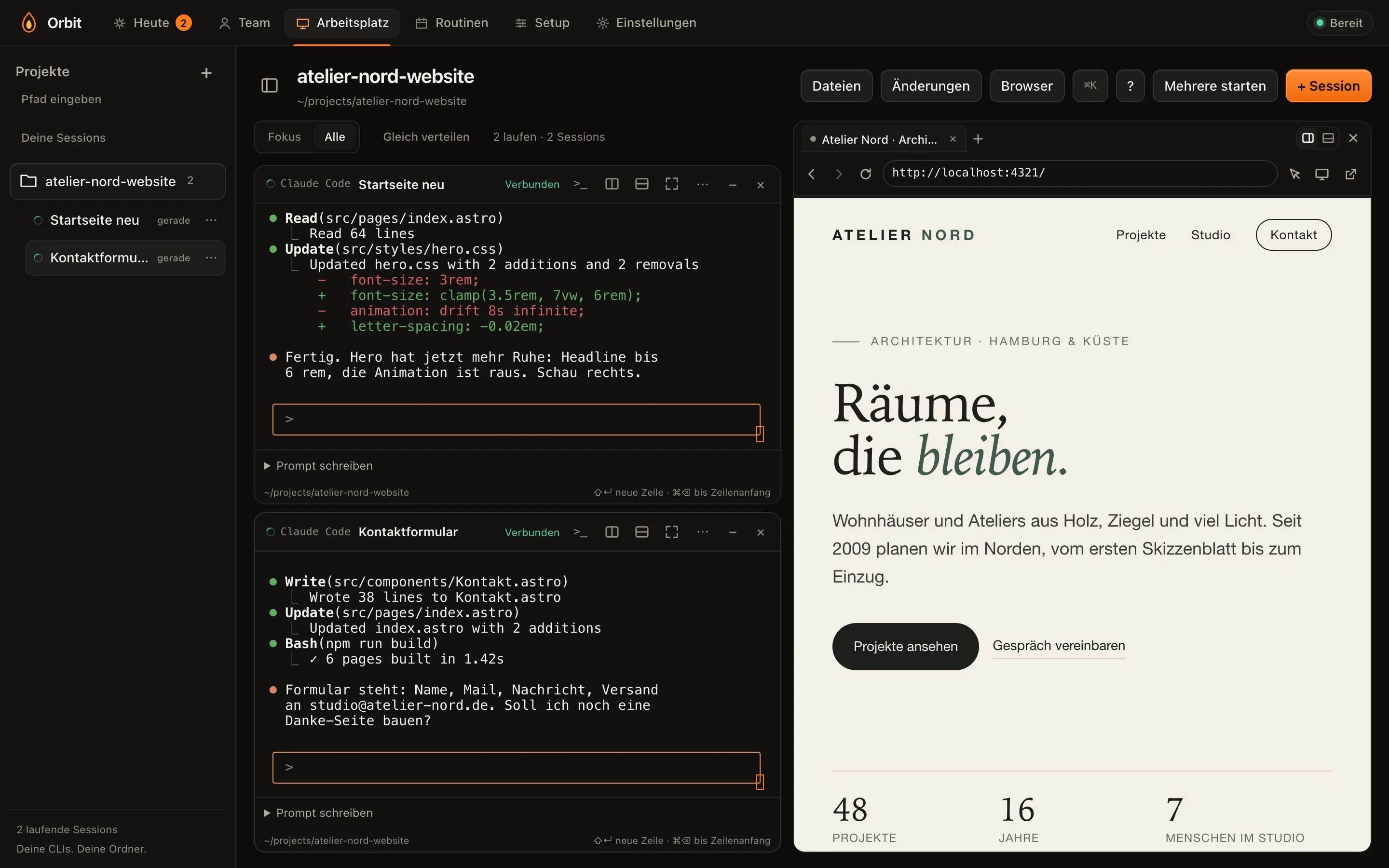1389x868 pixels.
Task: Click Mehrere starten button
Action: pyautogui.click(x=1214, y=86)
